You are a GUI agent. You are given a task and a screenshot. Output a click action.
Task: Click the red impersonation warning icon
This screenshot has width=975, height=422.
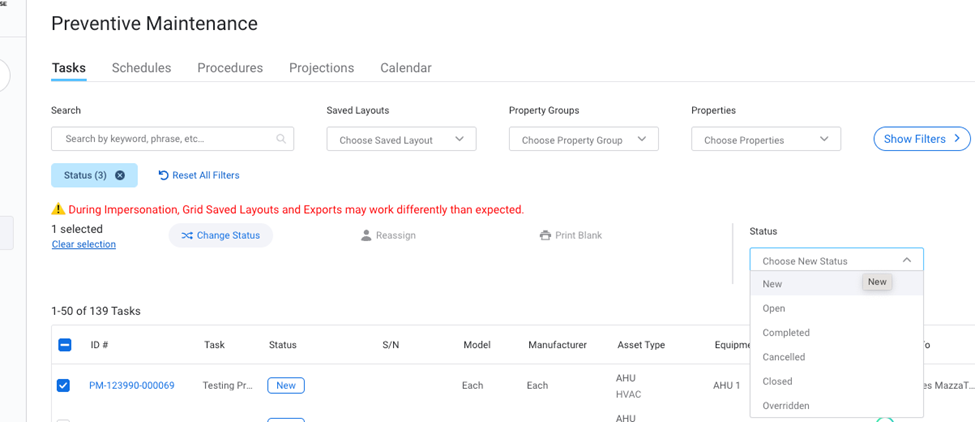click(58, 210)
